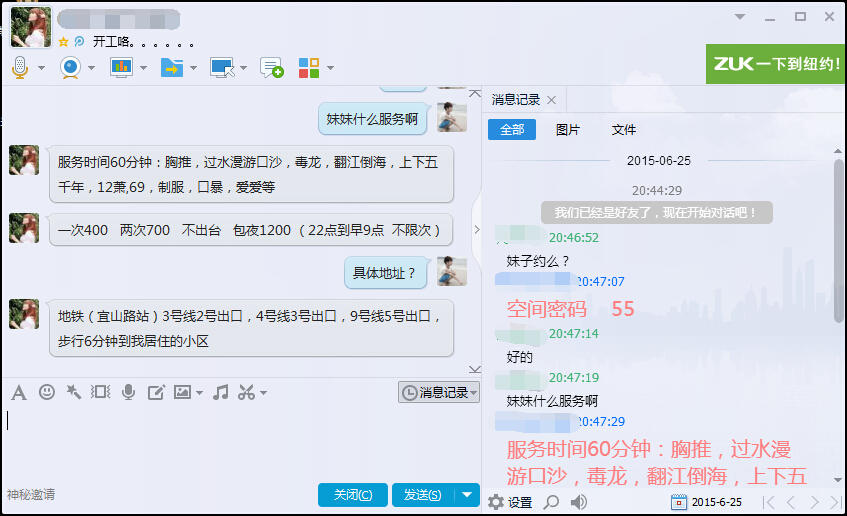Click the 发送(S) send button
Image resolution: width=847 pixels, height=516 pixels.
423,494
